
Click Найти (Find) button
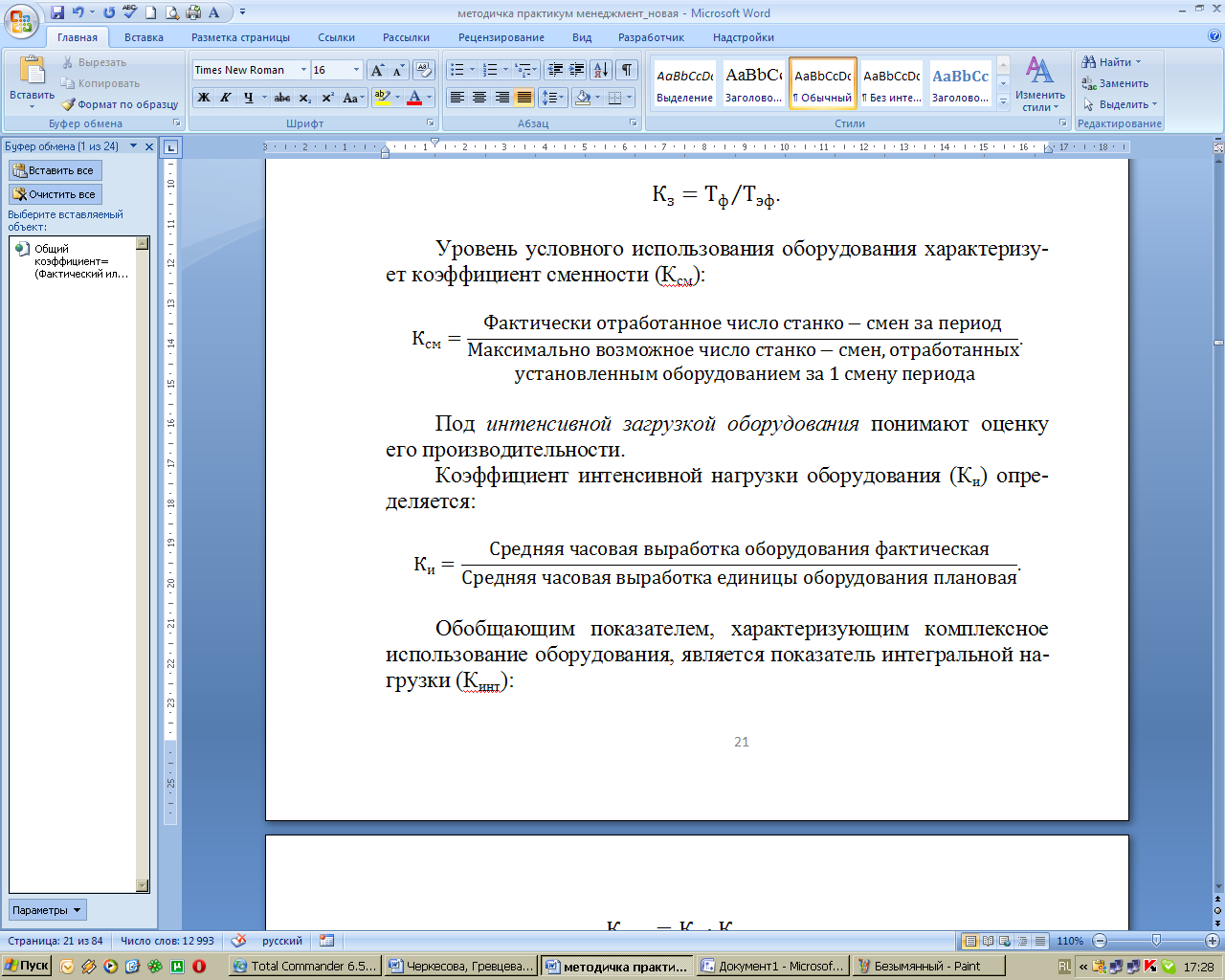1111,62
